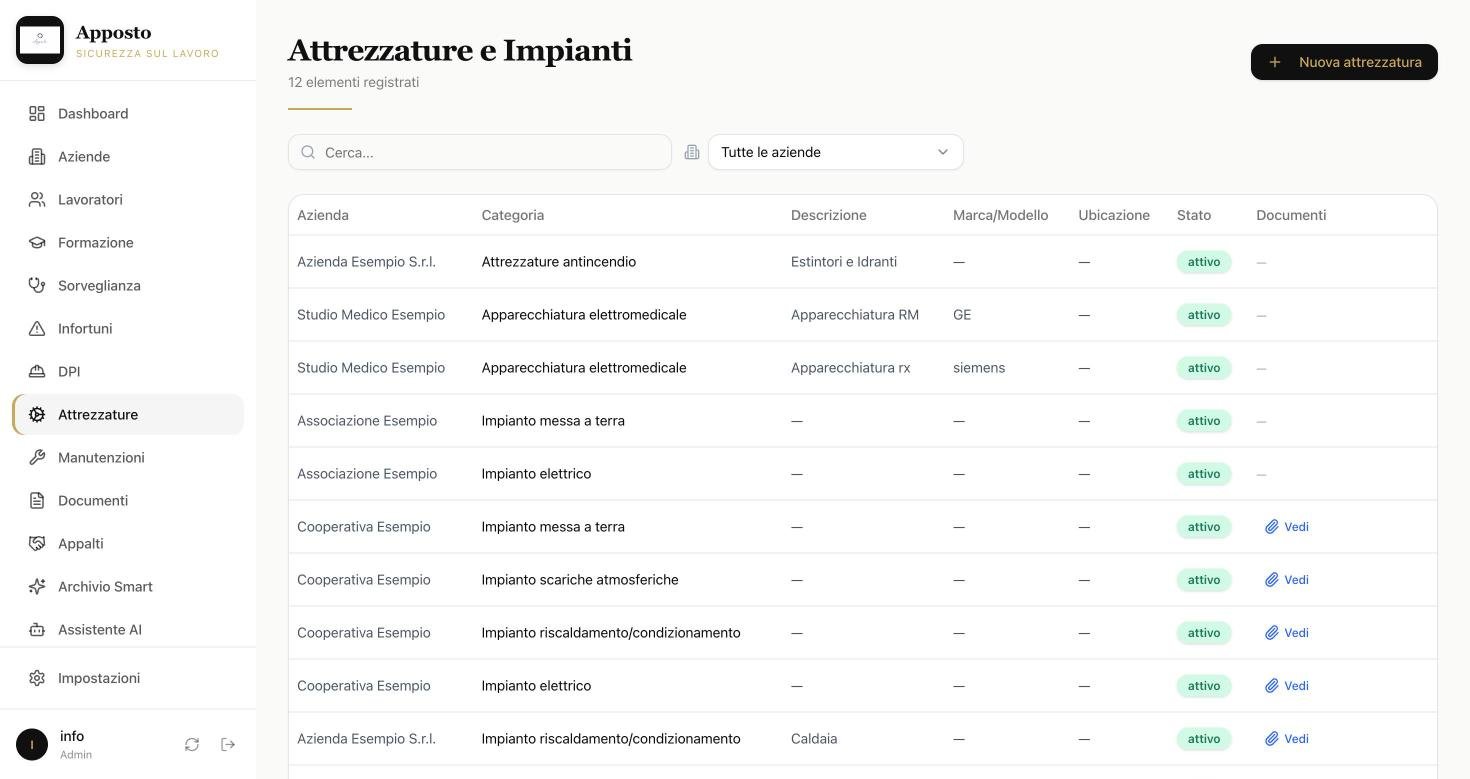Open Vedi link for Impianto scariche atmosferiche
Screen dimensions: 1470x779
[x=1287, y=580]
